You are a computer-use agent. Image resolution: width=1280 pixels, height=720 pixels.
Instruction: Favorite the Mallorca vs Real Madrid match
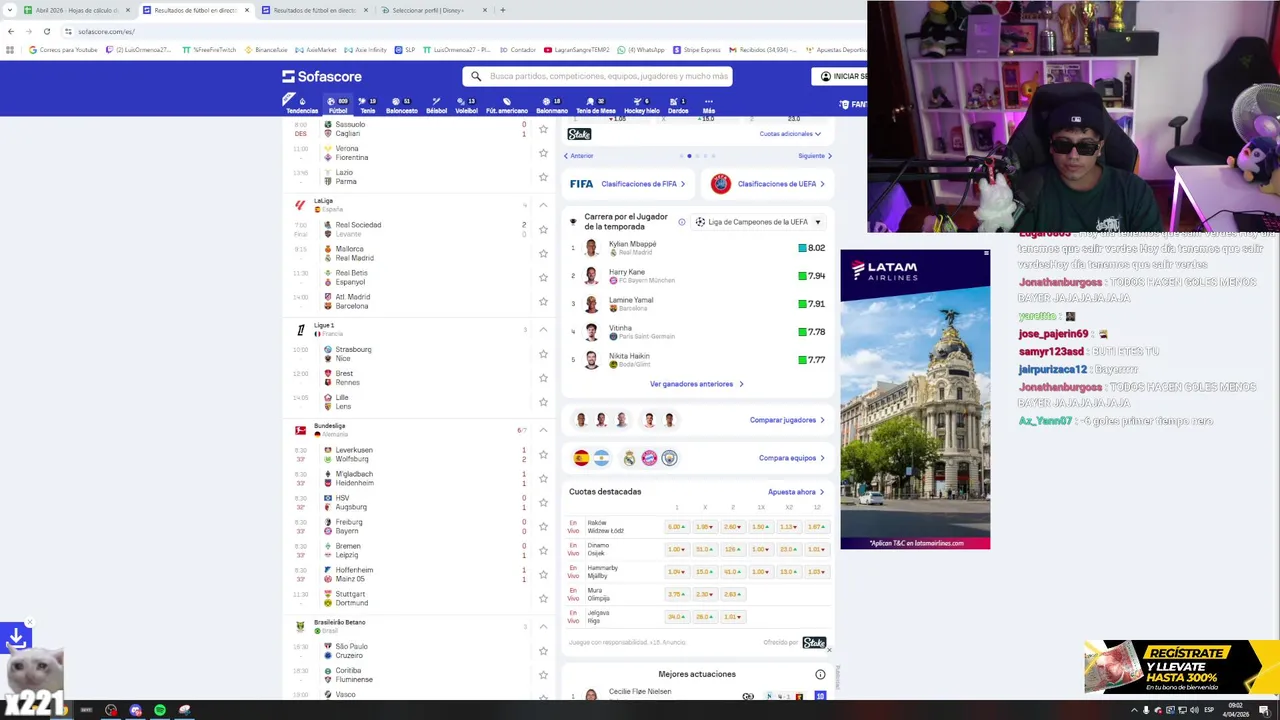543,253
